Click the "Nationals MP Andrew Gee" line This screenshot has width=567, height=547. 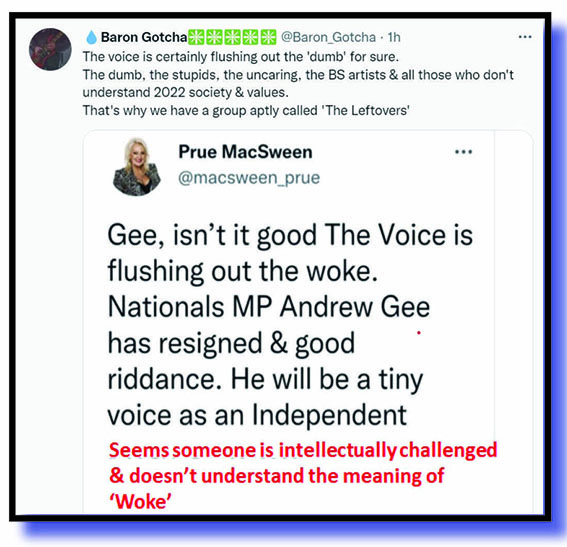point(269,307)
